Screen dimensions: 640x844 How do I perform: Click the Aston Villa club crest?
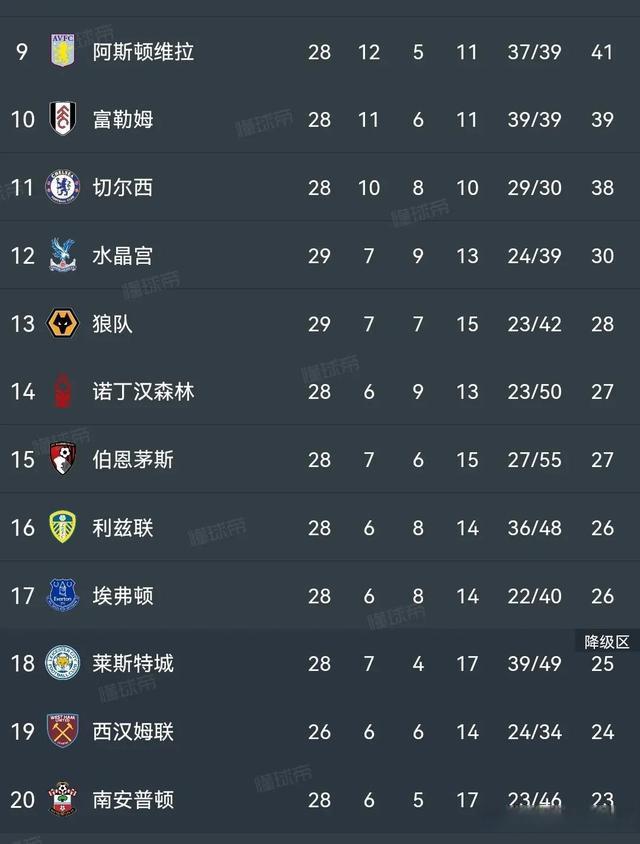[x=63, y=51]
